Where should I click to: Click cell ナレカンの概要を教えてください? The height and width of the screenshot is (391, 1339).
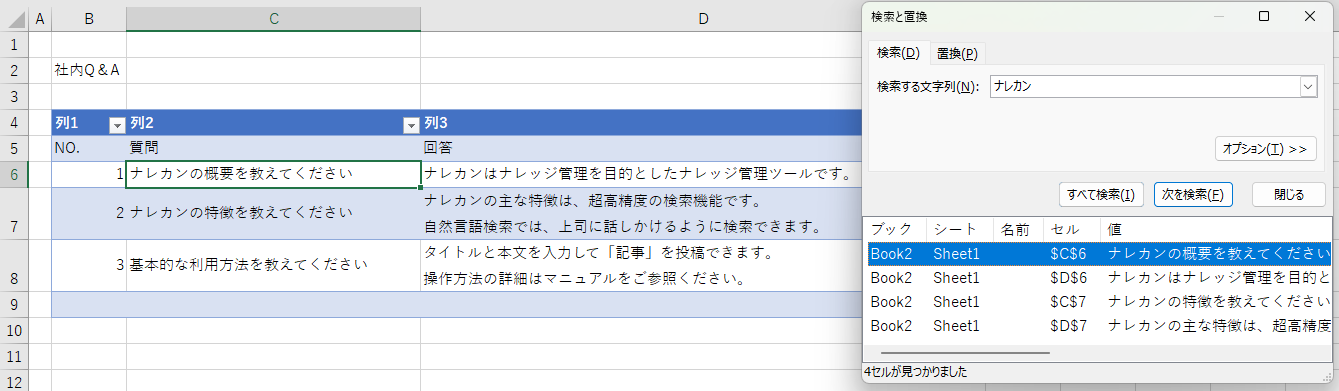pyautogui.click(x=273, y=174)
